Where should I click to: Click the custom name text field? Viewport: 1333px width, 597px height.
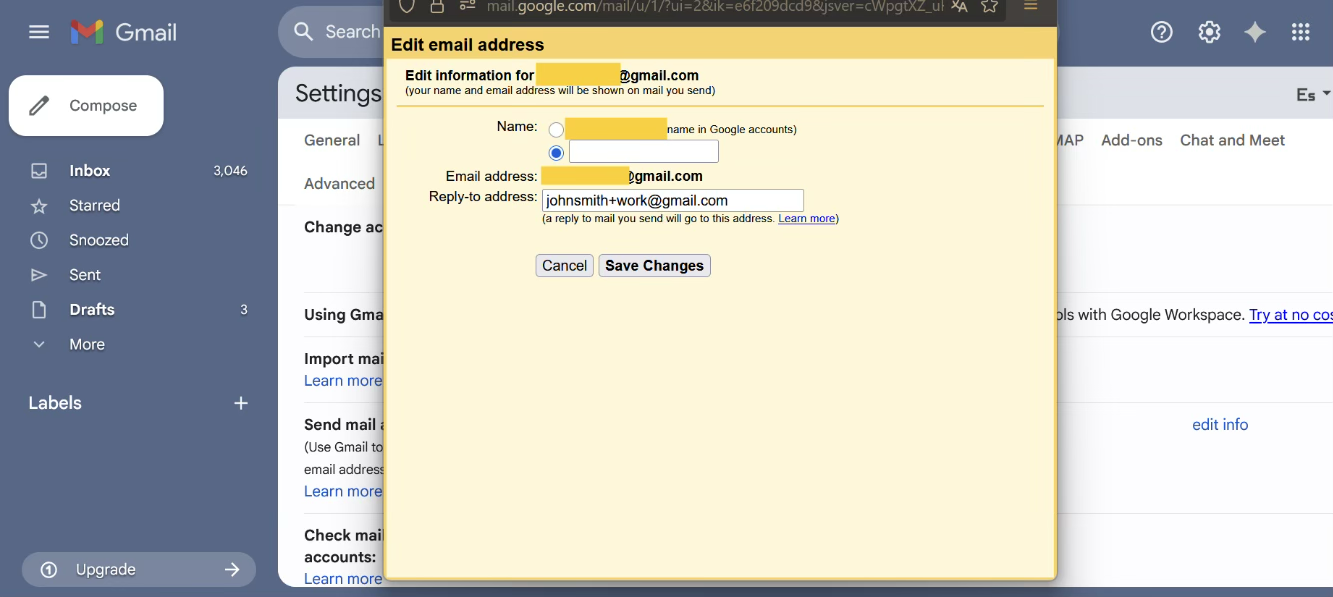tap(643, 152)
